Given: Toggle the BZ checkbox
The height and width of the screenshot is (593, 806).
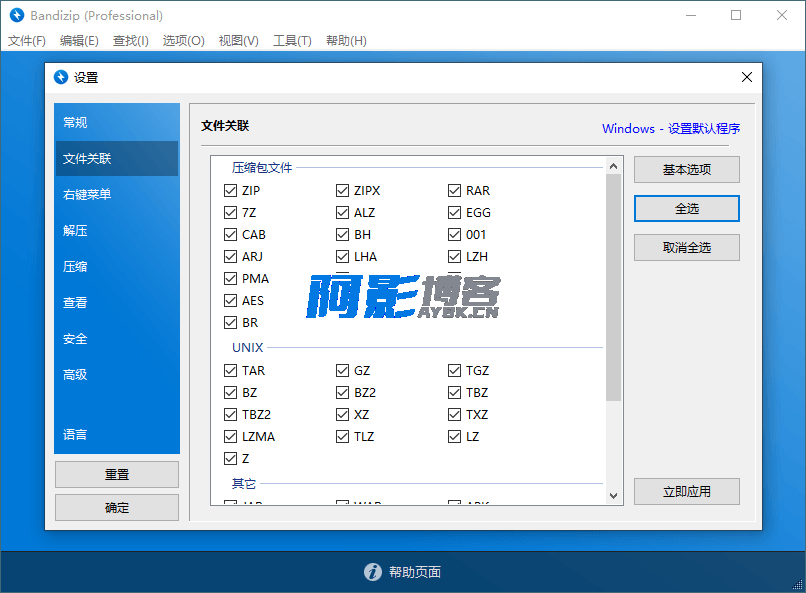Looking at the screenshot, I should pyautogui.click(x=230, y=393).
